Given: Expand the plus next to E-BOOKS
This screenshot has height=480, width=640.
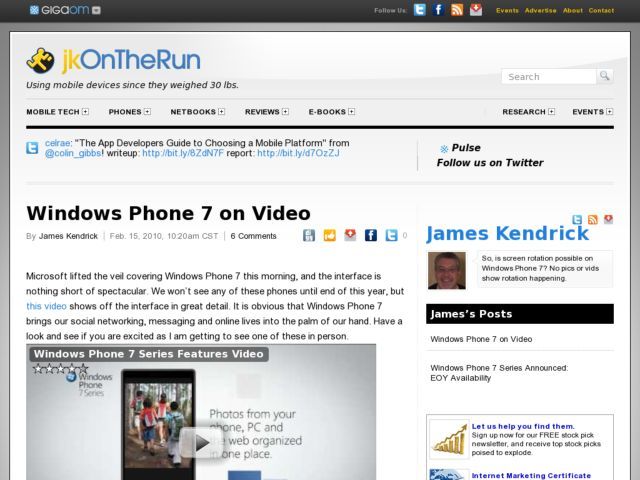Looking at the screenshot, I should click(351, 111).
